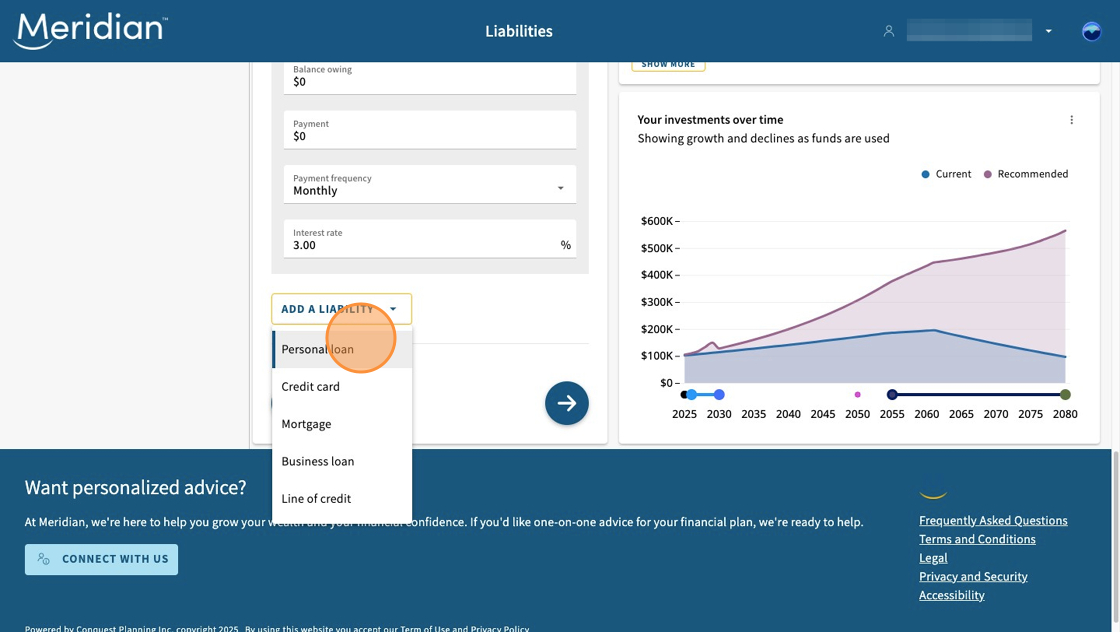Click the round avatar icon in the header

point(1091,31)
